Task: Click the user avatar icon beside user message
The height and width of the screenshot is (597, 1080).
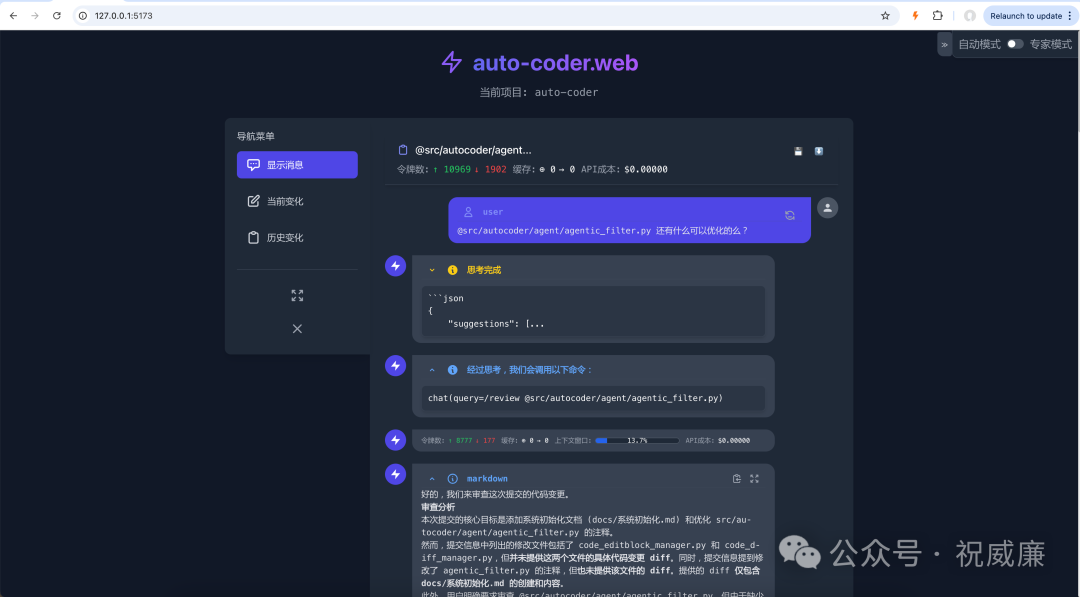Action: 827,207
